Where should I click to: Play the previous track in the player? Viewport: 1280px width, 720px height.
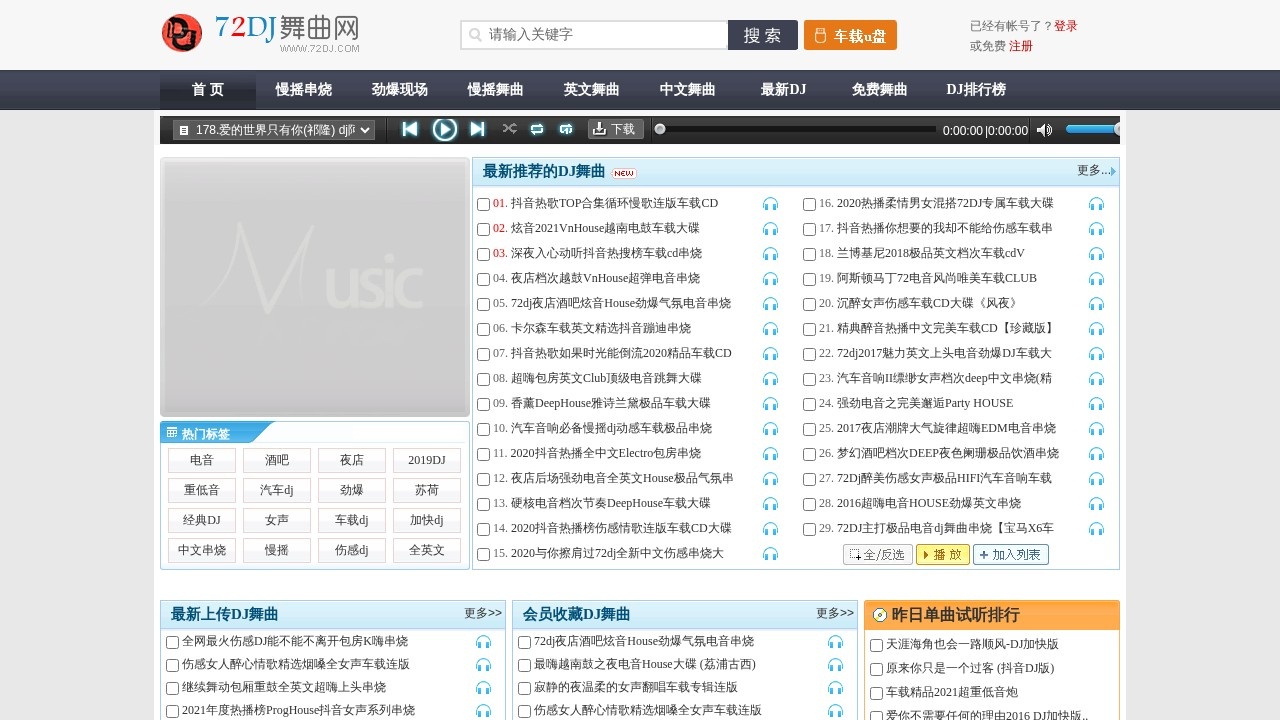410,129
